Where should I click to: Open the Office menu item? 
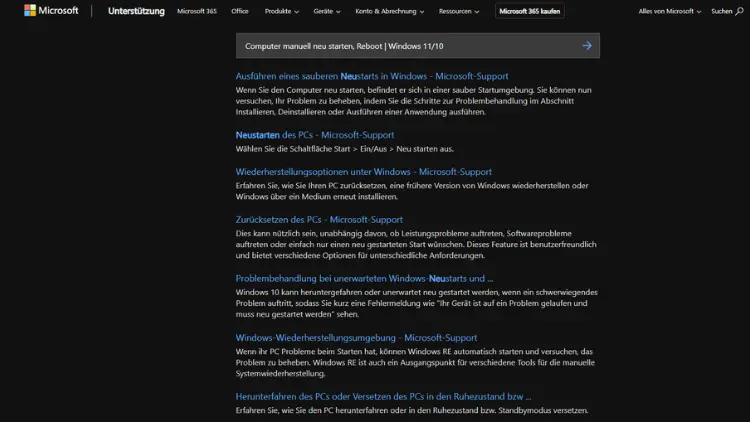coord(240,11)
